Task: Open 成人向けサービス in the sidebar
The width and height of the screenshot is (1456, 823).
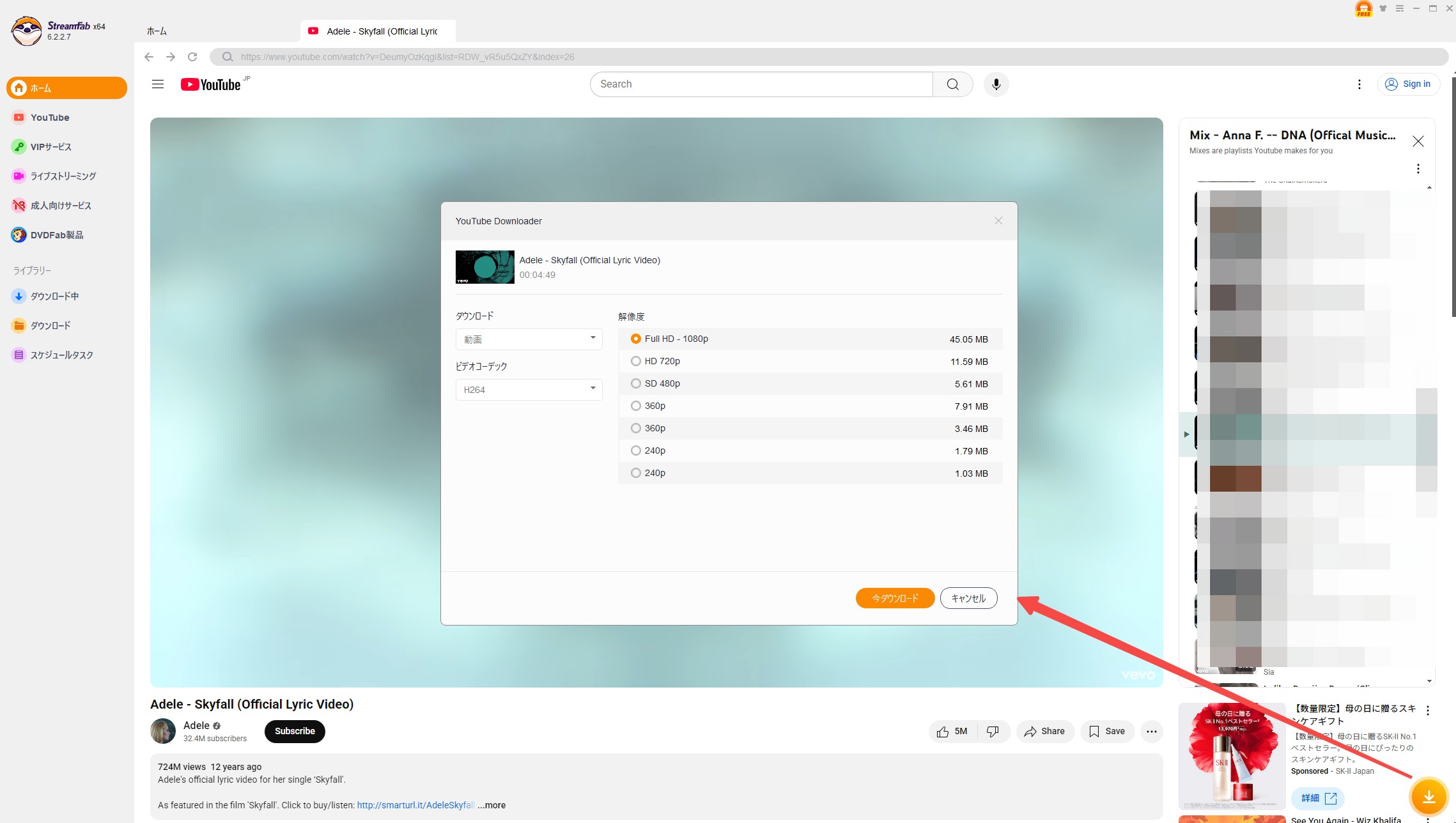Action: click(66, 206)
